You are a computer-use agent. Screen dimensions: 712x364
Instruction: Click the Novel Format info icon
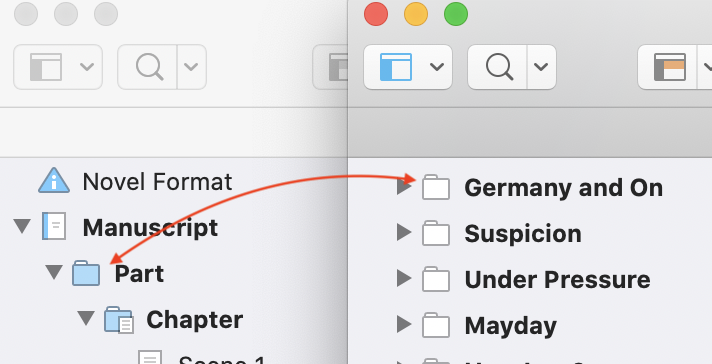point(54,181)
